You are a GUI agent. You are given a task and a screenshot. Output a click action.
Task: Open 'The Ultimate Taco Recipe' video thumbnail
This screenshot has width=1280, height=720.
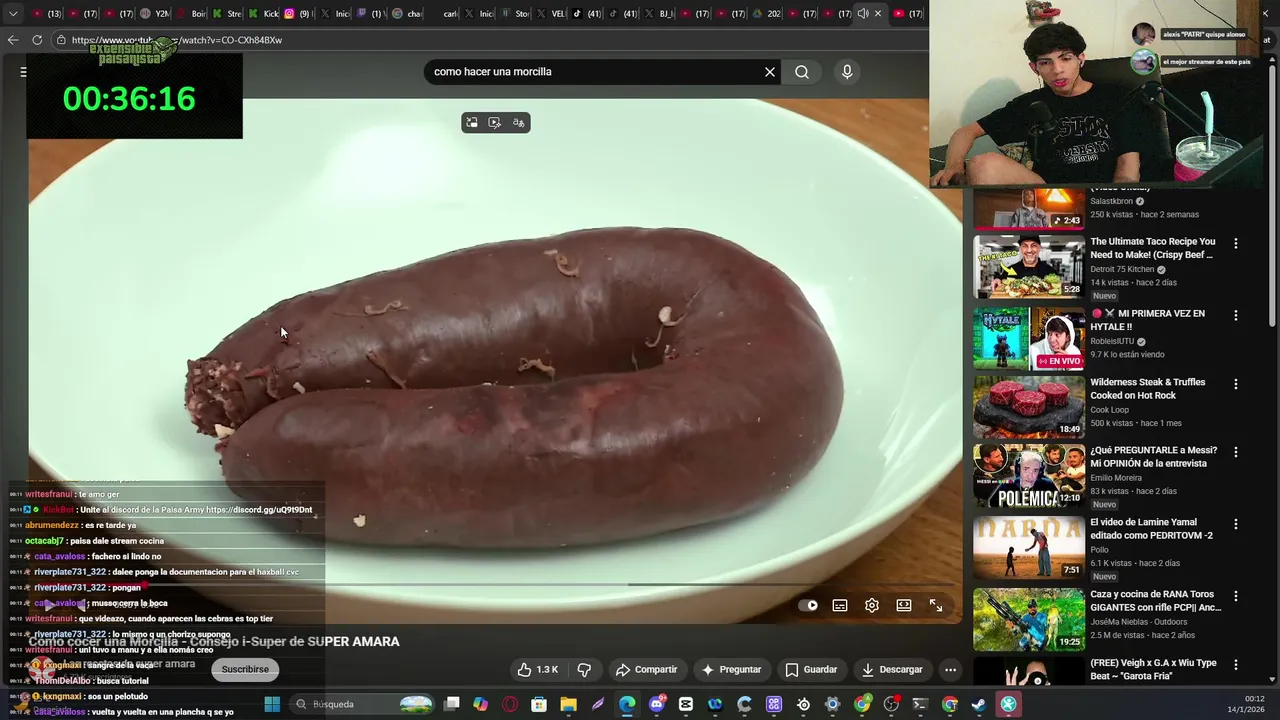tap(1029, 267)
